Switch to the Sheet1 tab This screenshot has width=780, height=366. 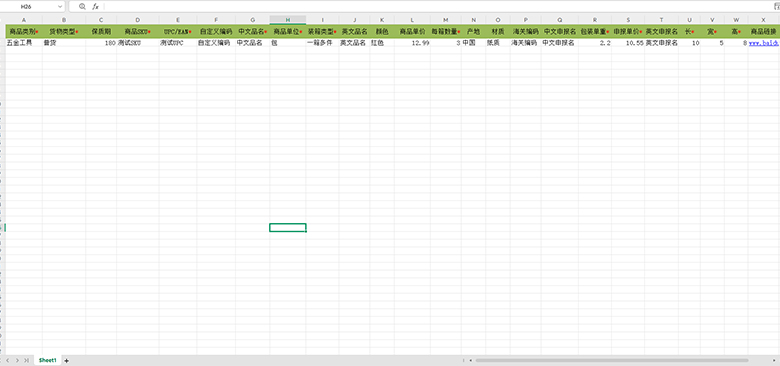coord(48,360)
